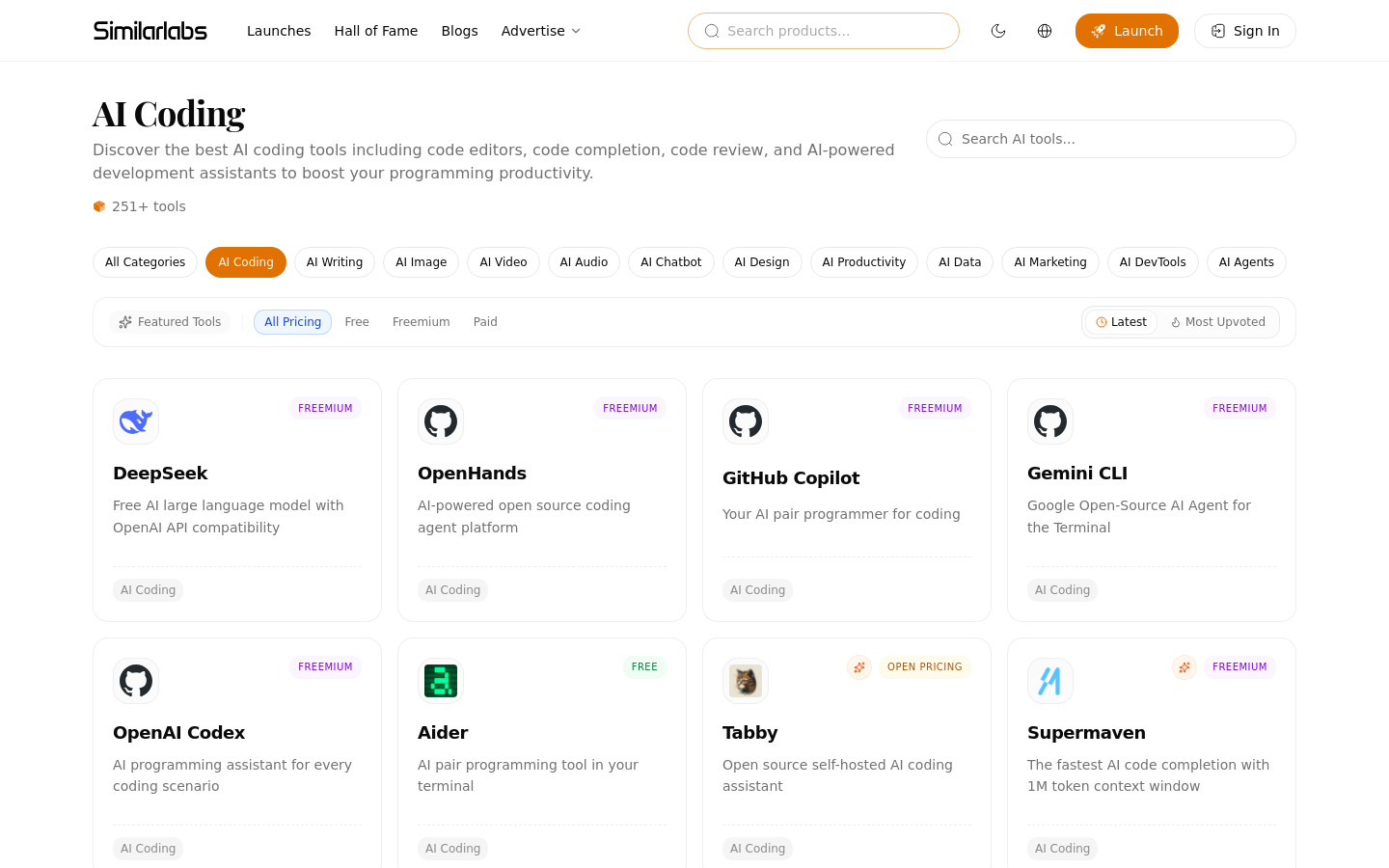
Task: Open the DeepSeek tool title
Action: tap(160, 474)
